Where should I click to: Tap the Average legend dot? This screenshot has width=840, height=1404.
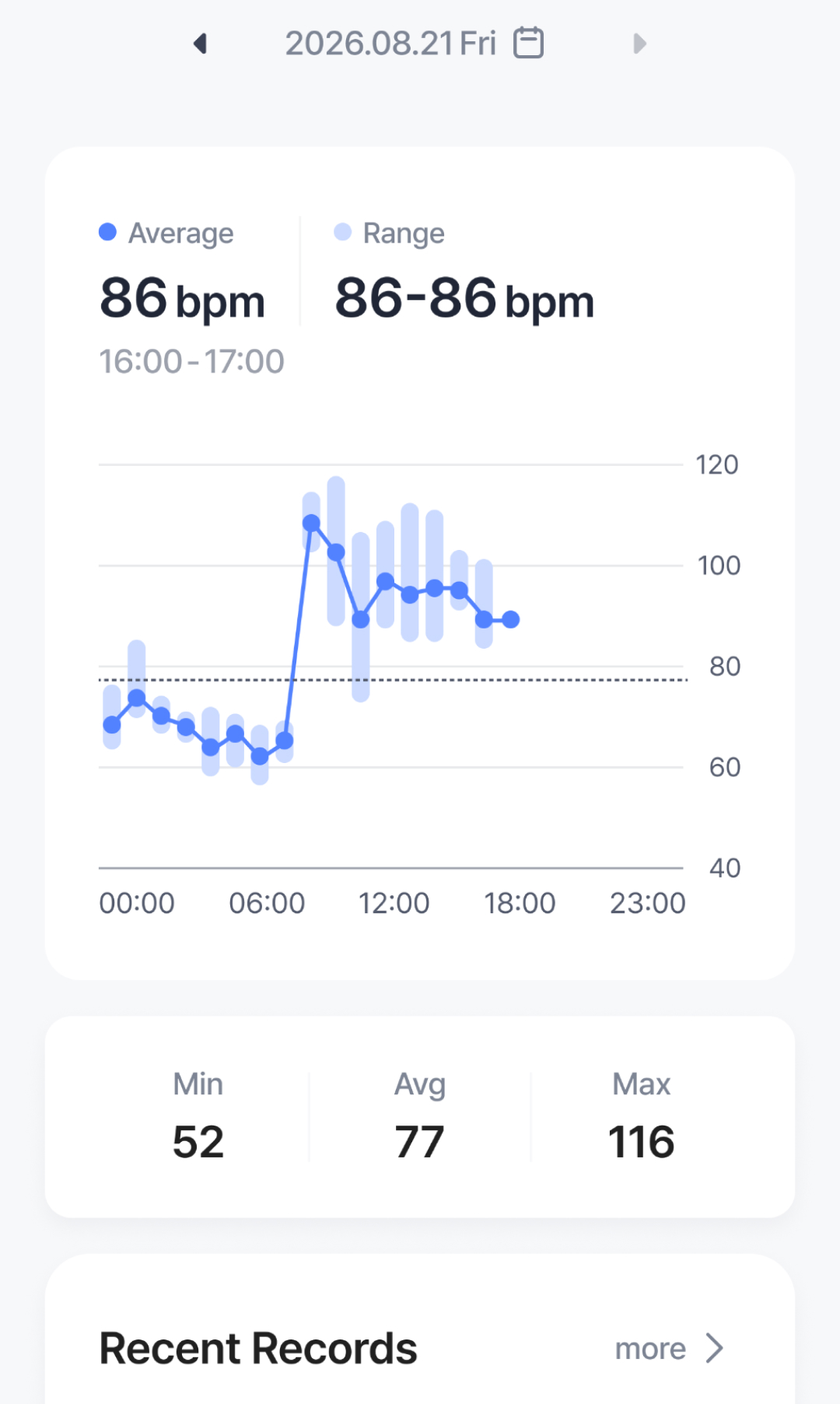pyautogui.click(x=108, y=232)
